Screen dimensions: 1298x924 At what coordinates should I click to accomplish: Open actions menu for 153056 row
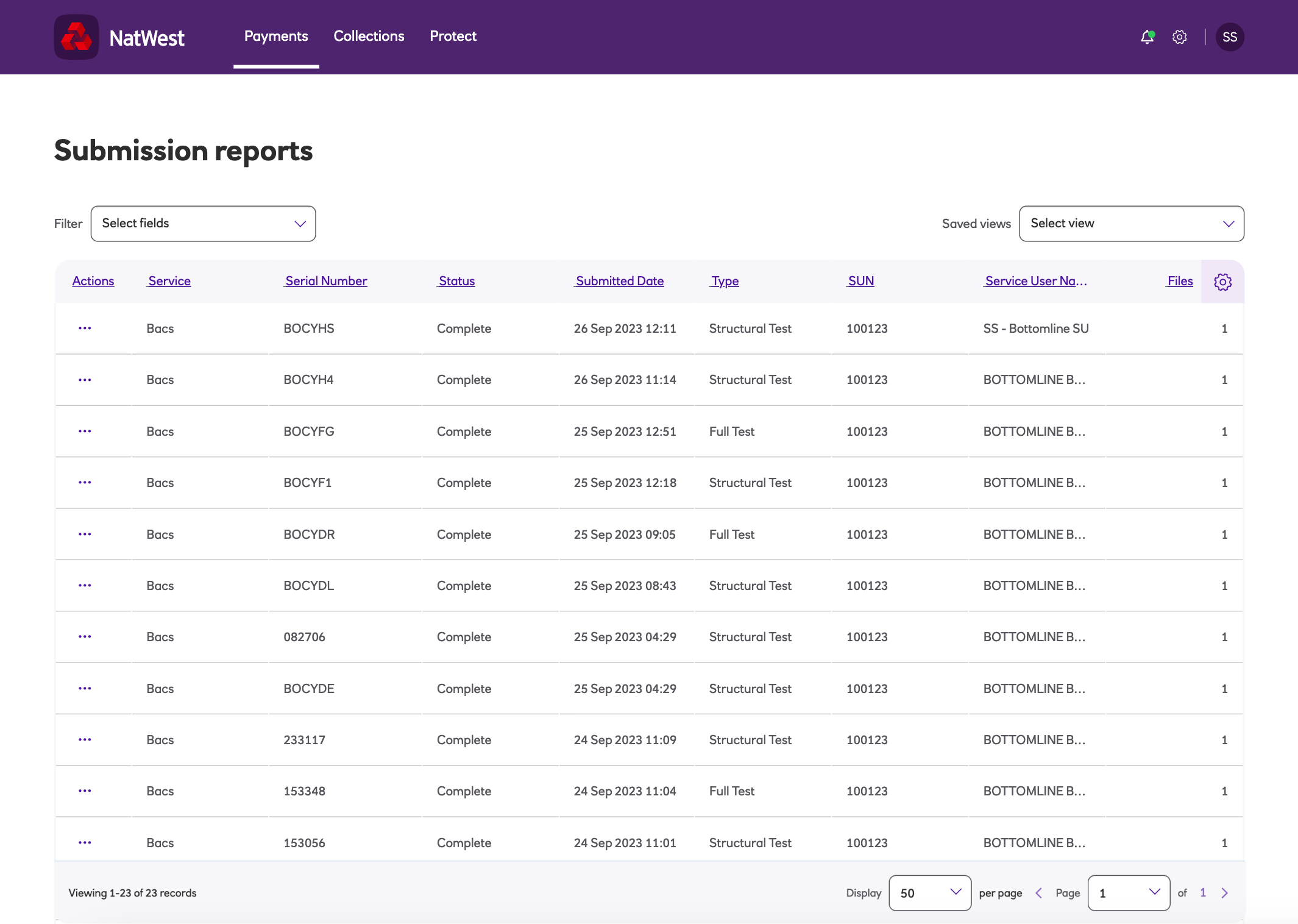85,843
